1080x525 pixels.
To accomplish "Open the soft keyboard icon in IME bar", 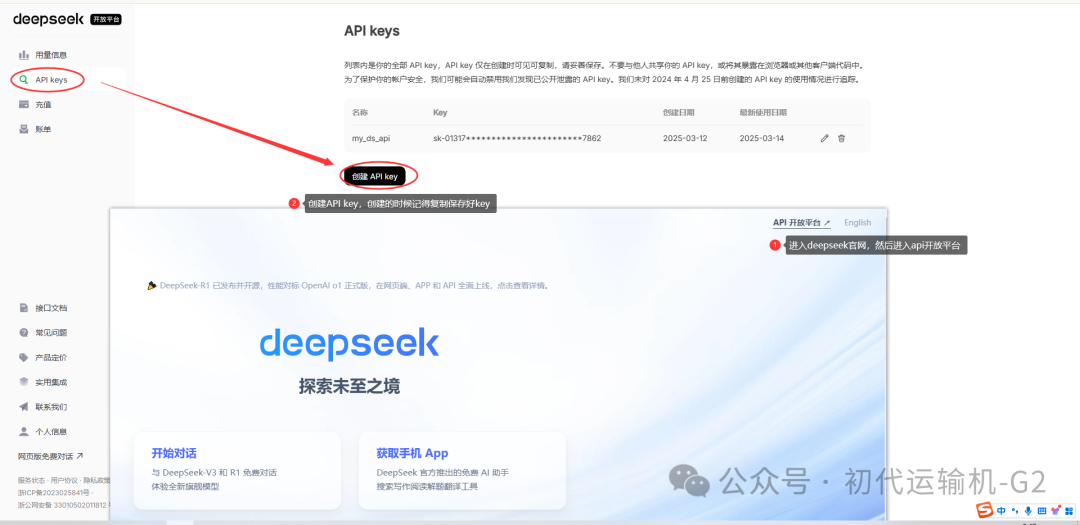I will [x=1041, y=511].
